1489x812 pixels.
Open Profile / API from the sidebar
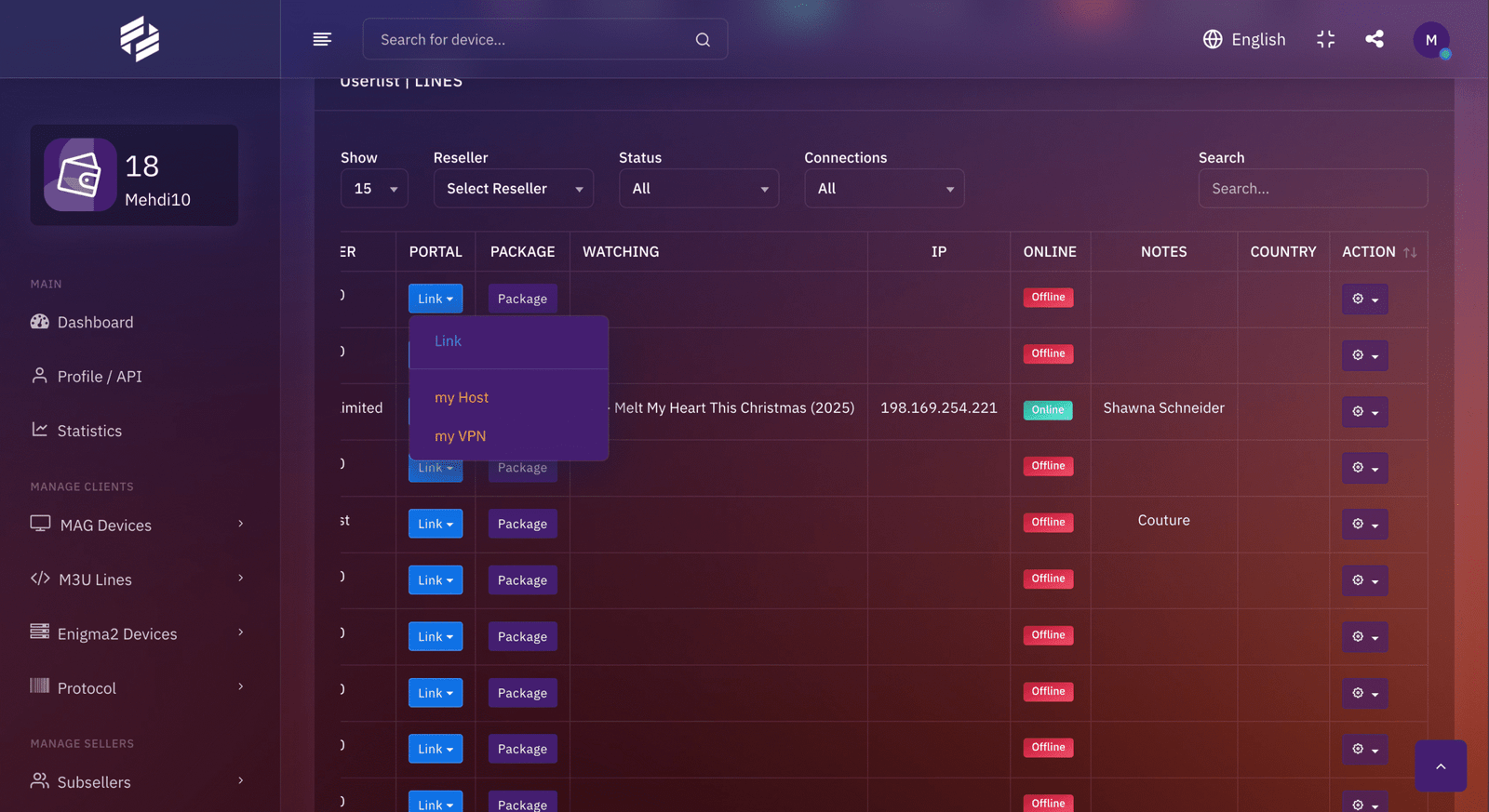pyautogui.click(x=100, y=376)
